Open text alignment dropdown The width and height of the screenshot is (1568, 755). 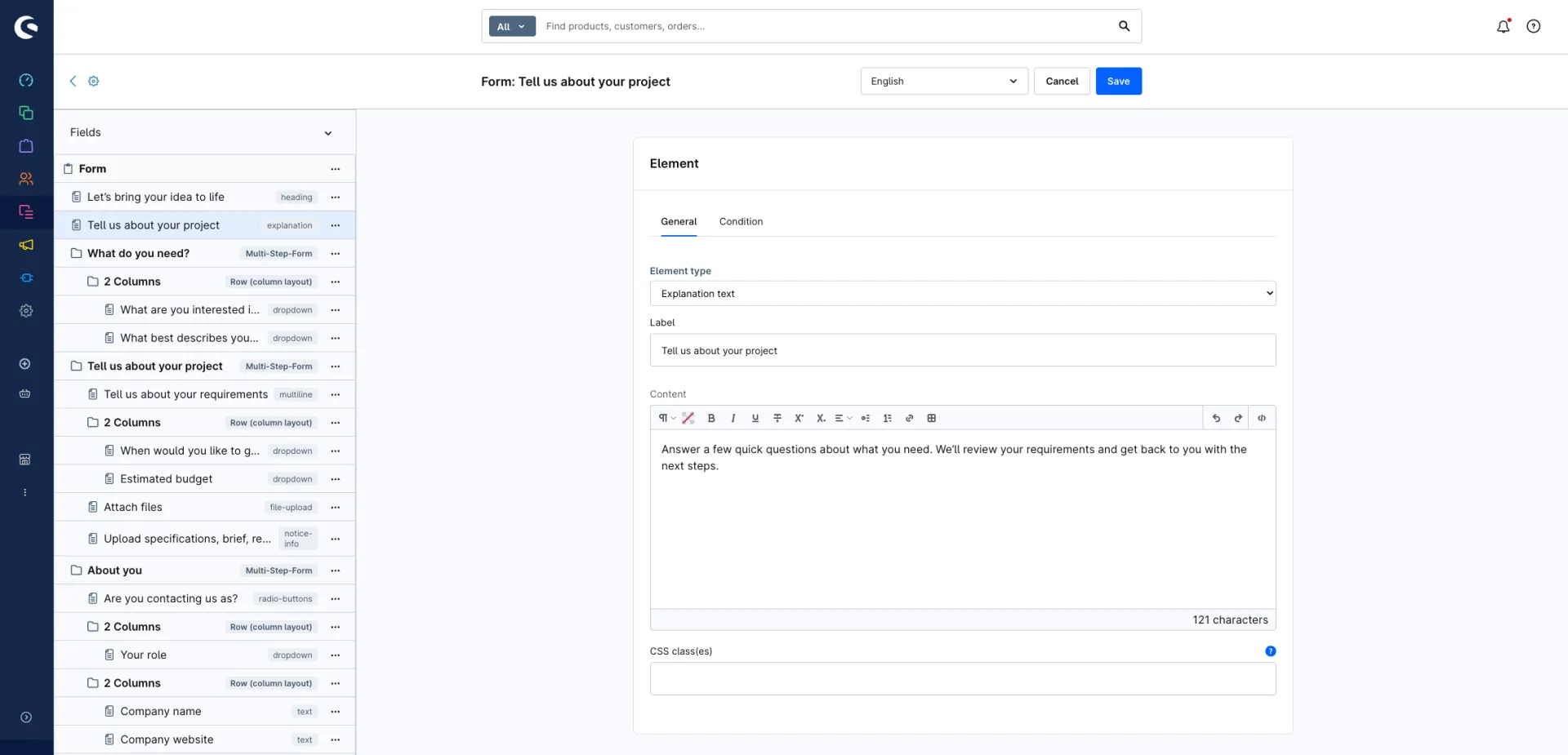pyautogui.click(x=844, y=418)
